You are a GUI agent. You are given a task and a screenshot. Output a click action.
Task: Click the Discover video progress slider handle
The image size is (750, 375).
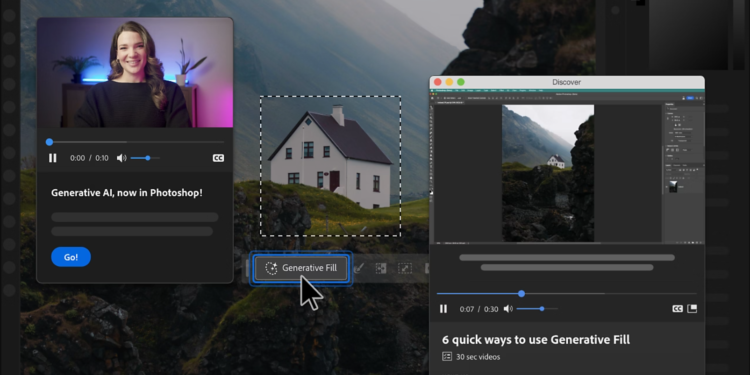[522, 294]
